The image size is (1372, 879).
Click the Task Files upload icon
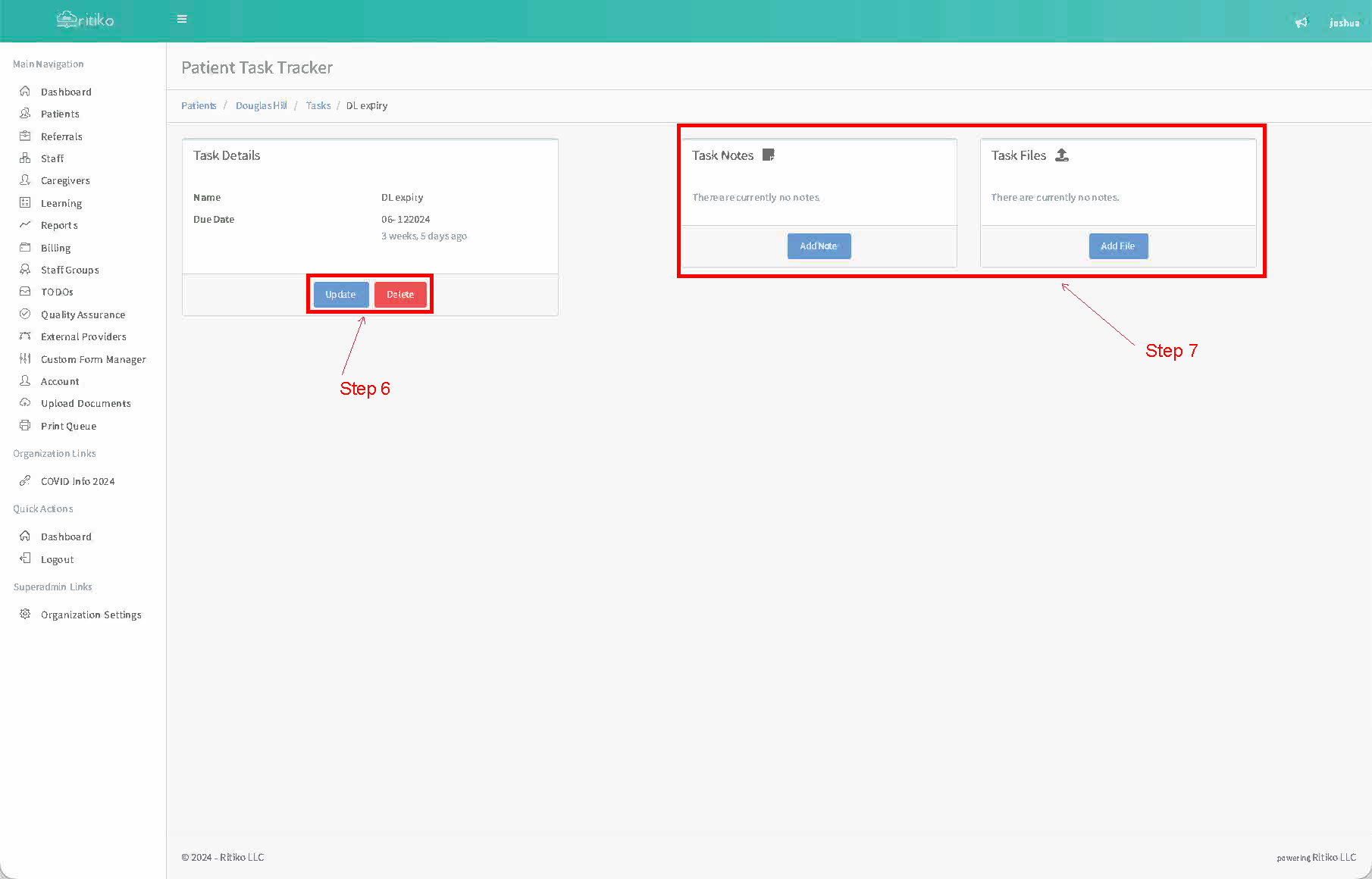pyautogui.click(x=1062, y=155)
